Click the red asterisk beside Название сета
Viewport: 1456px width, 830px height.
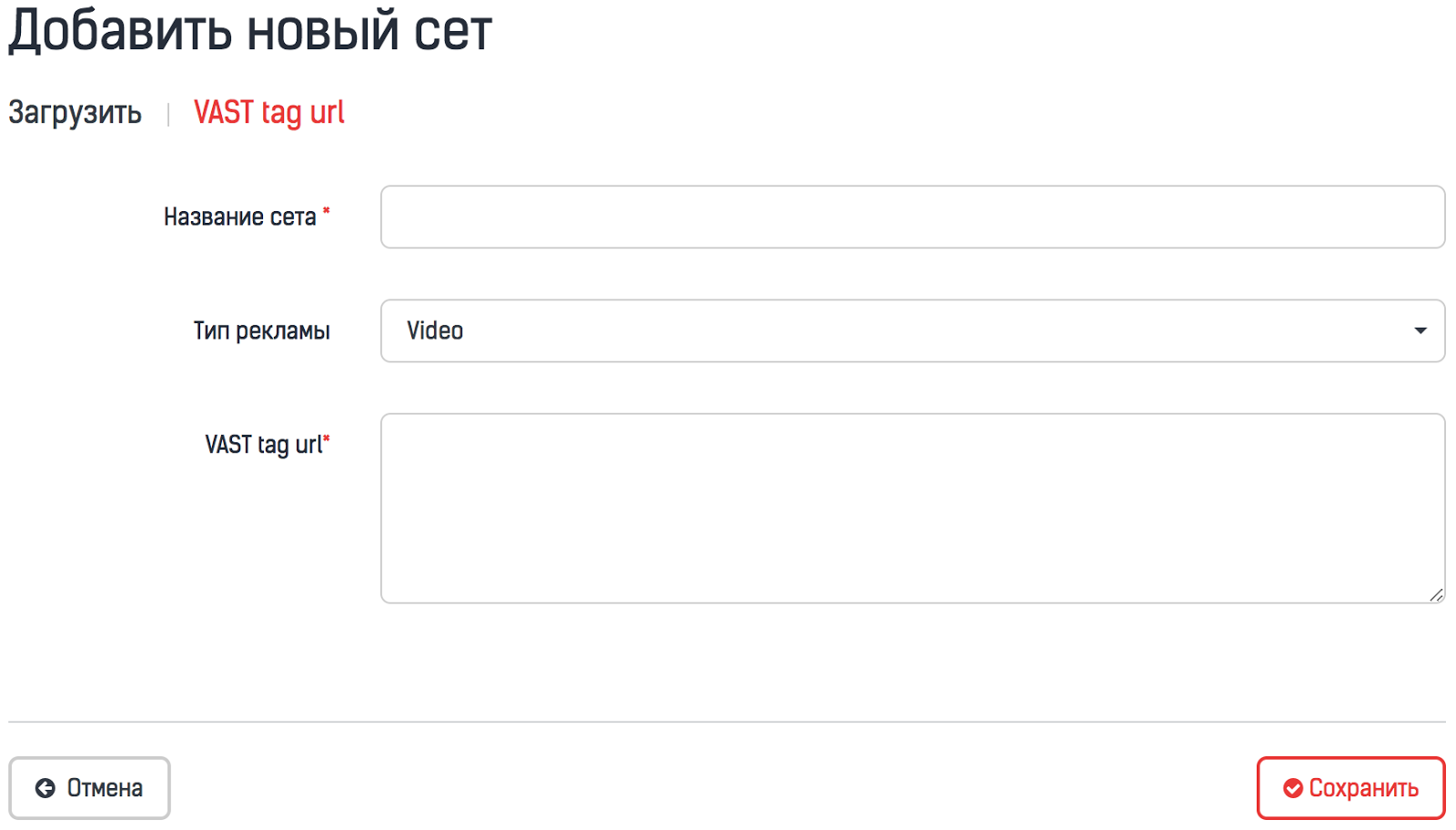(x=327, y=212)
